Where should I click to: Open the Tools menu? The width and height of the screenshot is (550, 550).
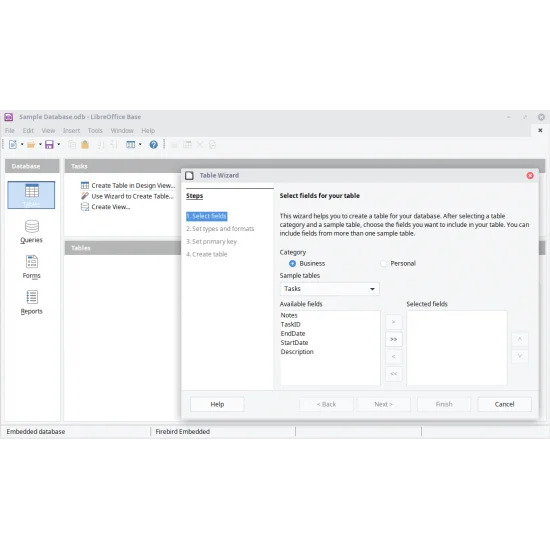[x=95, y=130]
